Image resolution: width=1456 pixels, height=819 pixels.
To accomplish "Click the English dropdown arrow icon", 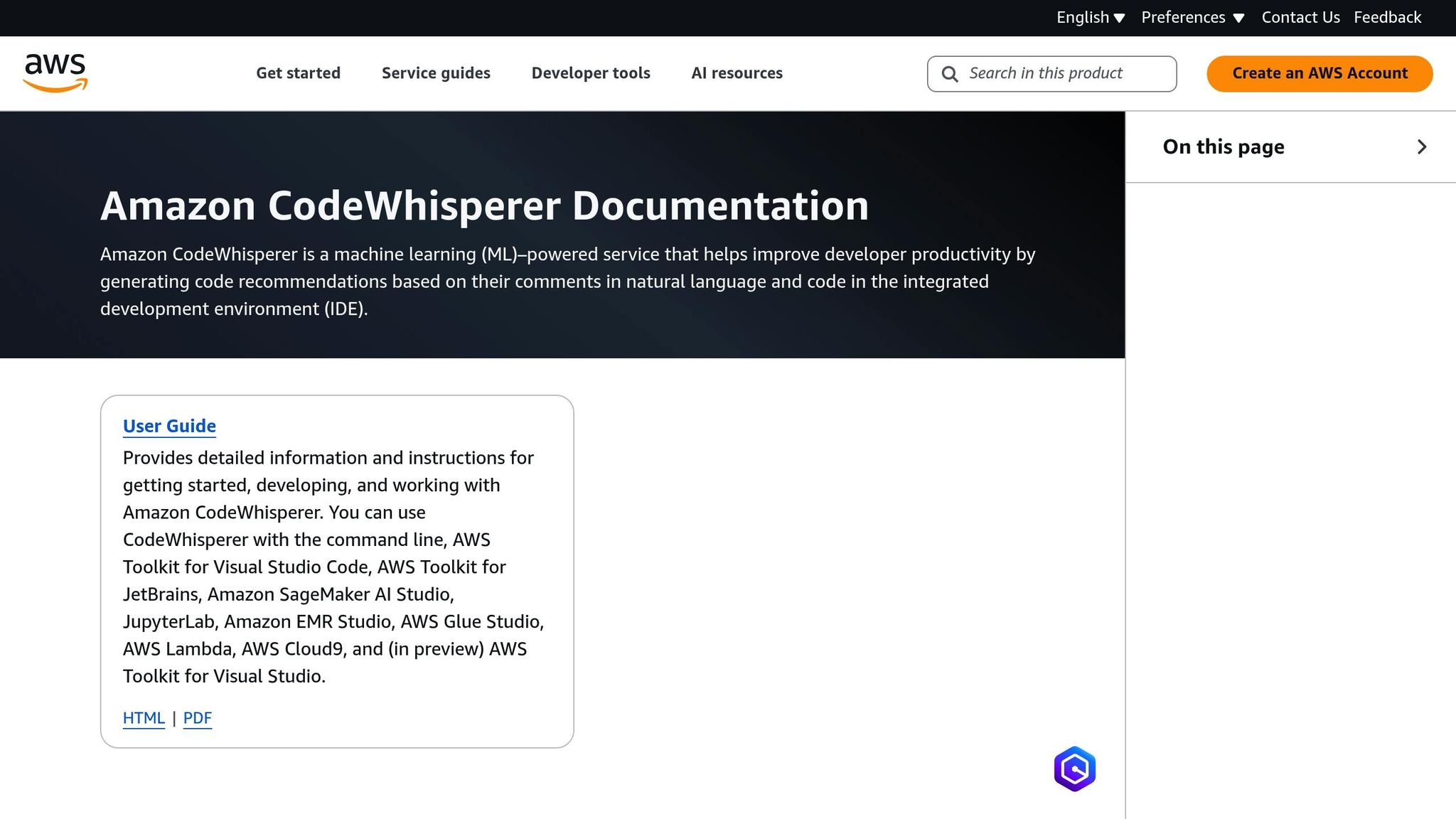I will 1120,18.
